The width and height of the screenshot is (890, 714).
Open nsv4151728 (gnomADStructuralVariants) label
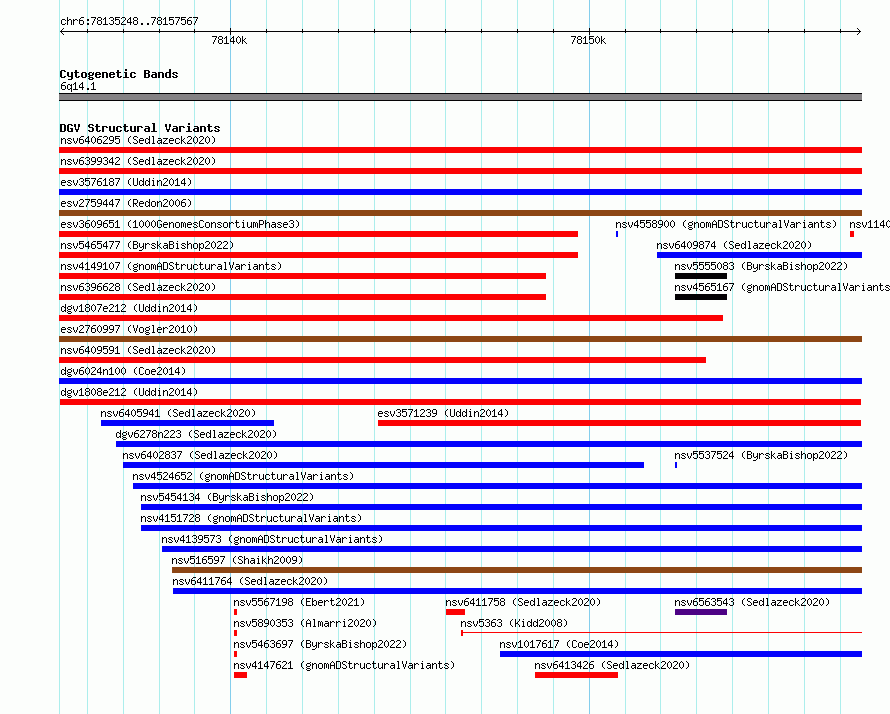point(251,518)
